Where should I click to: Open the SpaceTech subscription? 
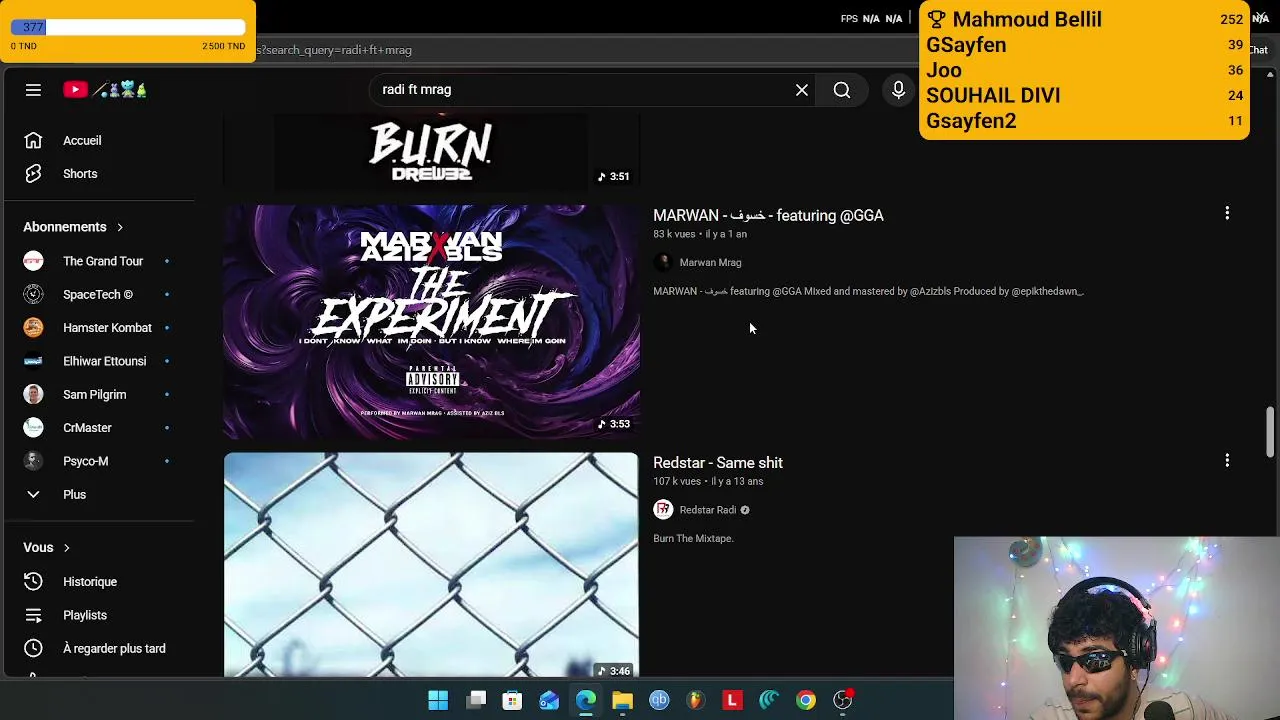(x=100, y=295)
